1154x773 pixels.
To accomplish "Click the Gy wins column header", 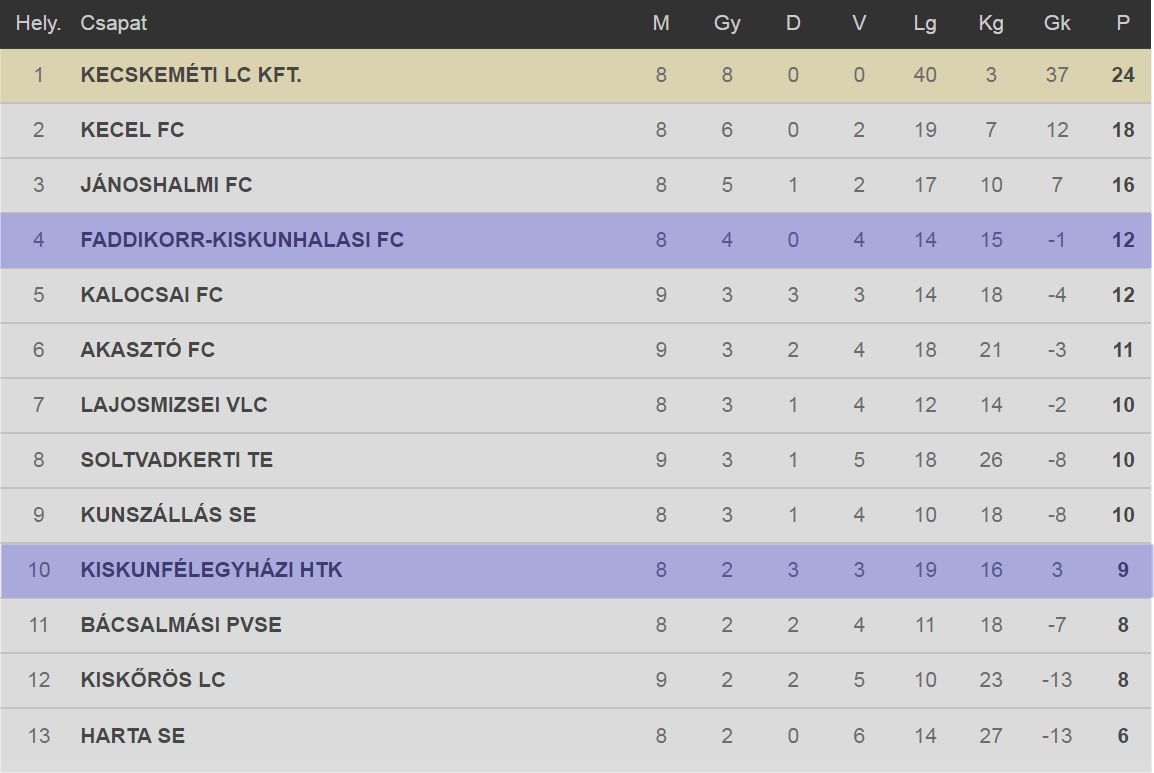I will tap(727, 23).
